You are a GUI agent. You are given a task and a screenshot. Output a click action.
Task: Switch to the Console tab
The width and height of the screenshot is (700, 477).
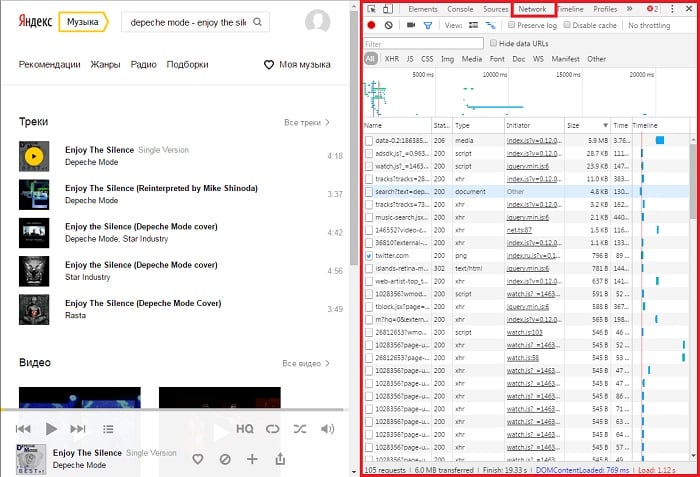coord(460,9)
